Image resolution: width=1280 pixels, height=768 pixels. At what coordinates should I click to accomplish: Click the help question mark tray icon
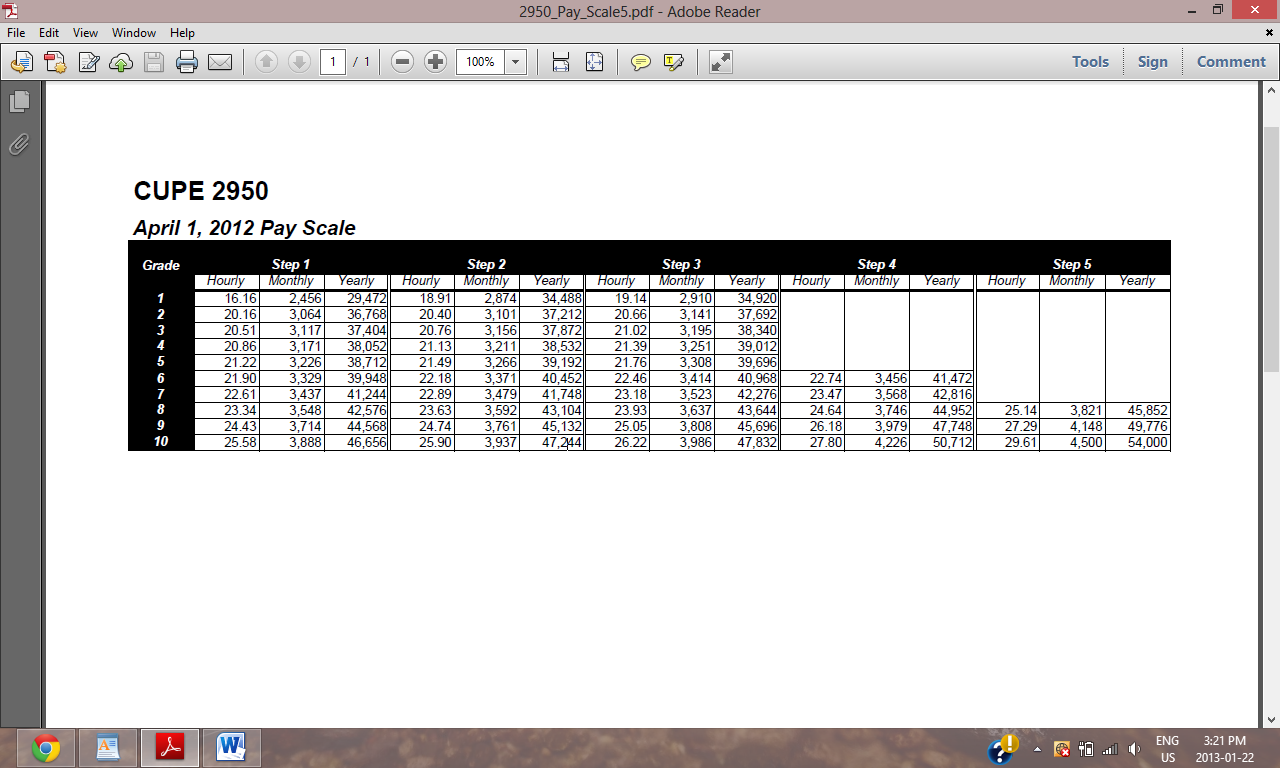[x=1002, y=749]
